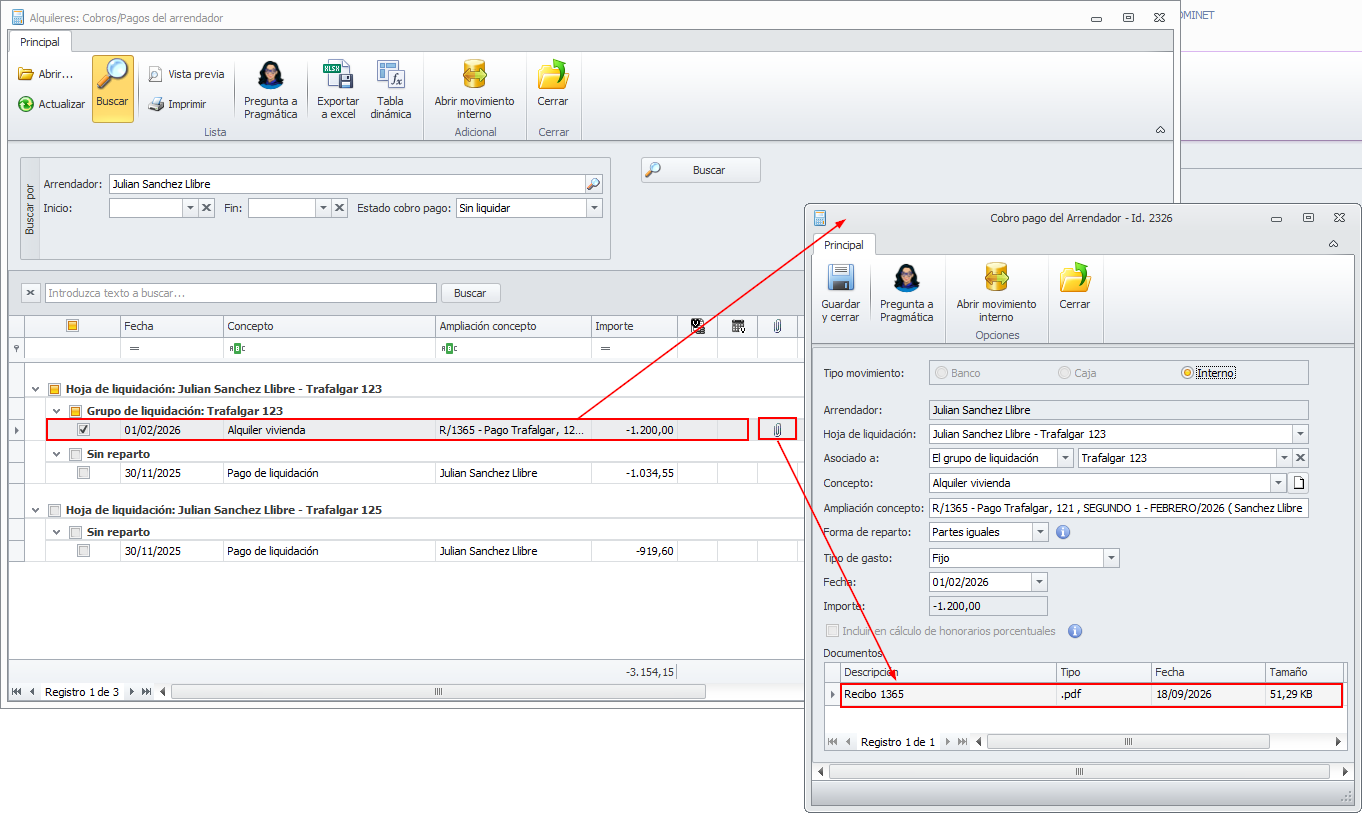Viewport: 1362px width, 813px height.
Task: Uncheck the Alquiler vivienda 01/02/2026 row
Action: 84,430
